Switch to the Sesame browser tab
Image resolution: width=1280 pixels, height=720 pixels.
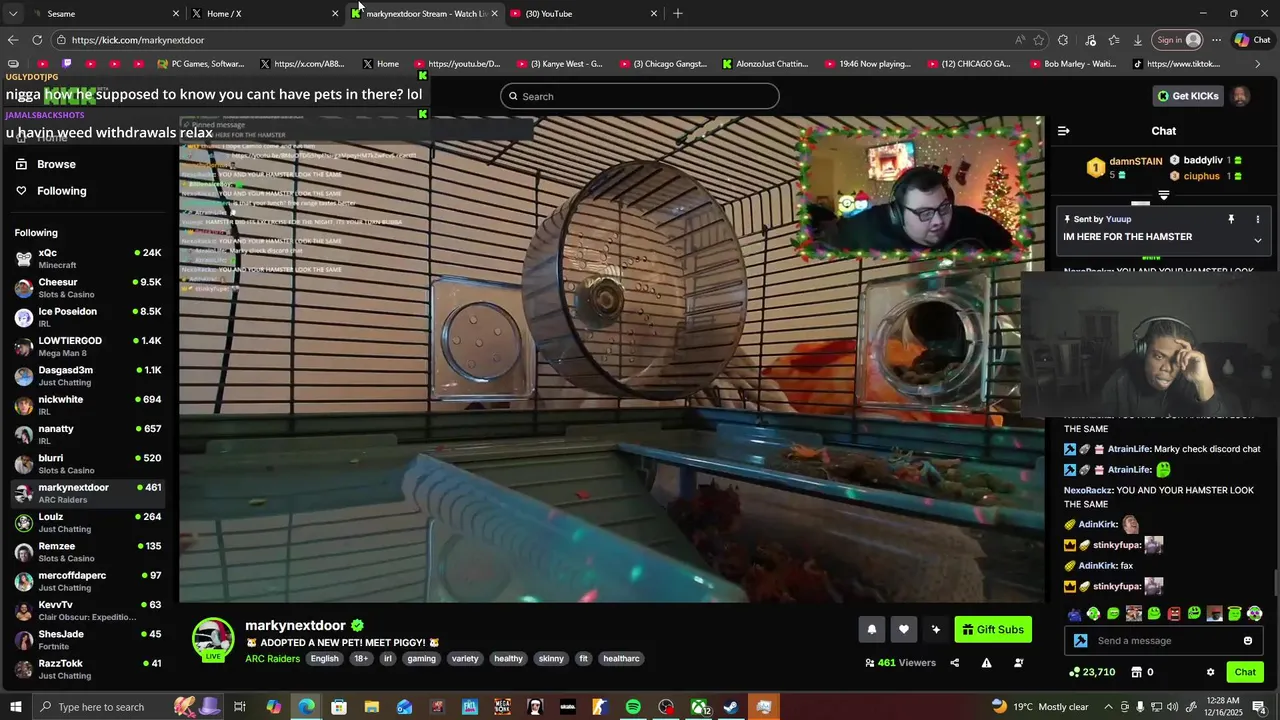(105, 14)
